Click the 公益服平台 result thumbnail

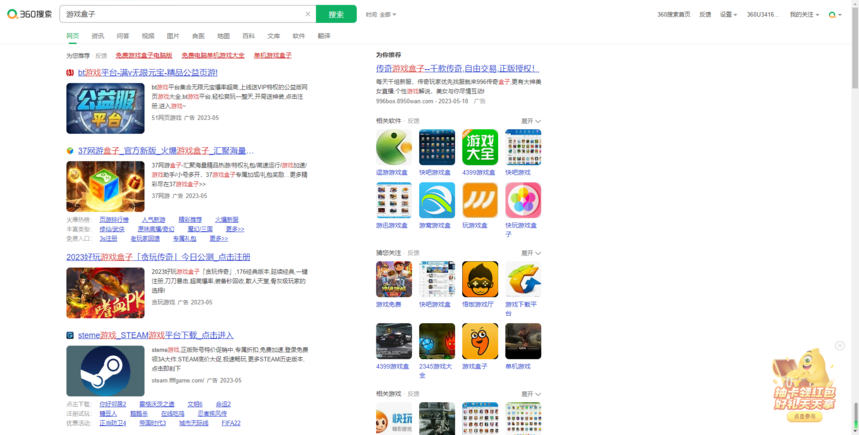coord(105,108)
